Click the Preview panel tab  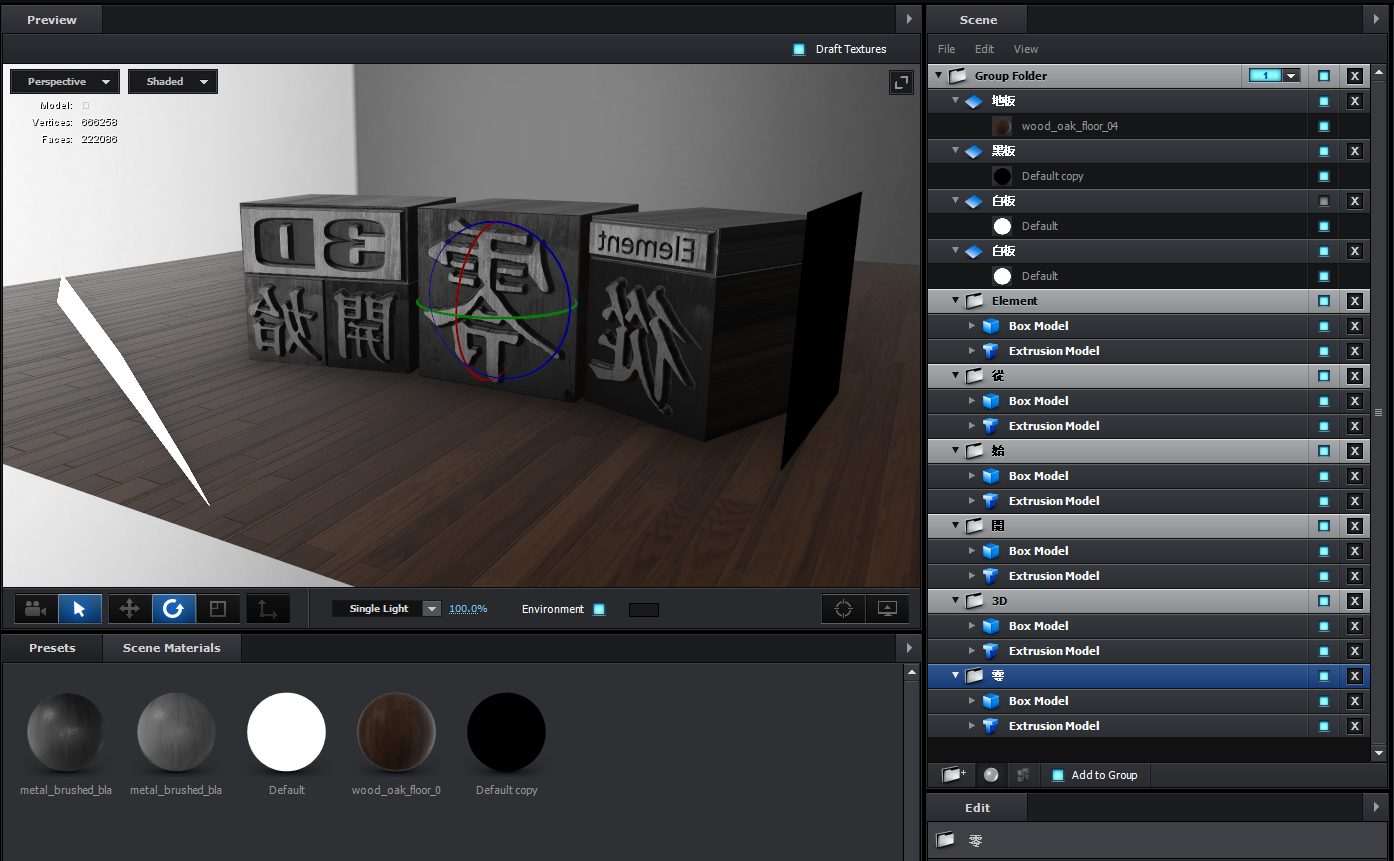52,20
